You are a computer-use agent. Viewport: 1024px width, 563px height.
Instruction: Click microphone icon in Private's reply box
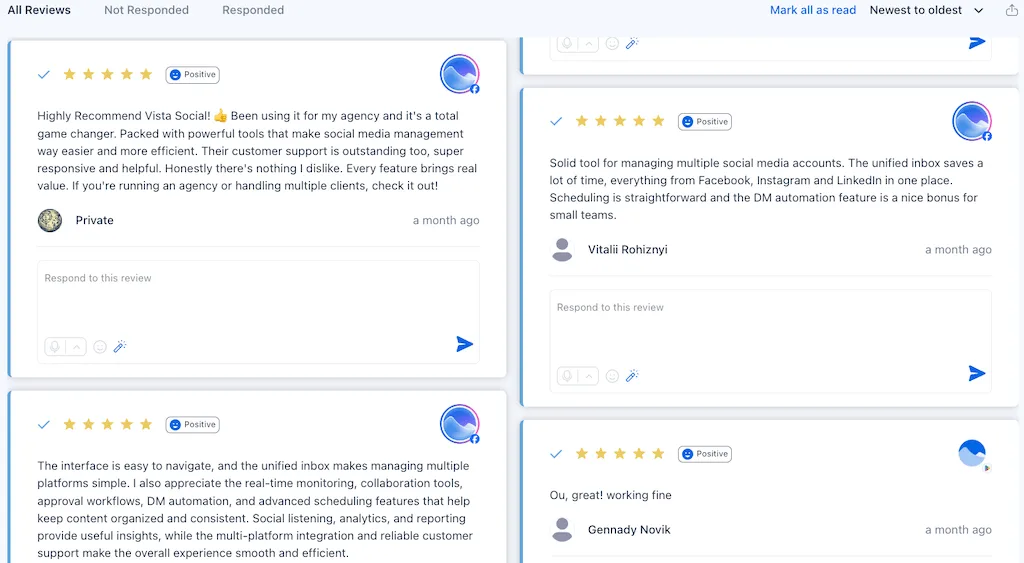click(55, 347)
